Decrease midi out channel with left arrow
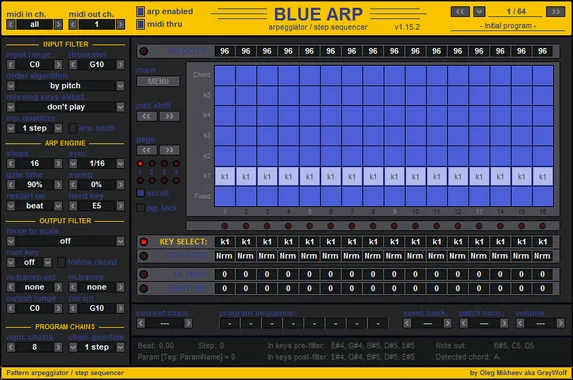This screenshot has height=380, width=573. (x=73, y=24)
